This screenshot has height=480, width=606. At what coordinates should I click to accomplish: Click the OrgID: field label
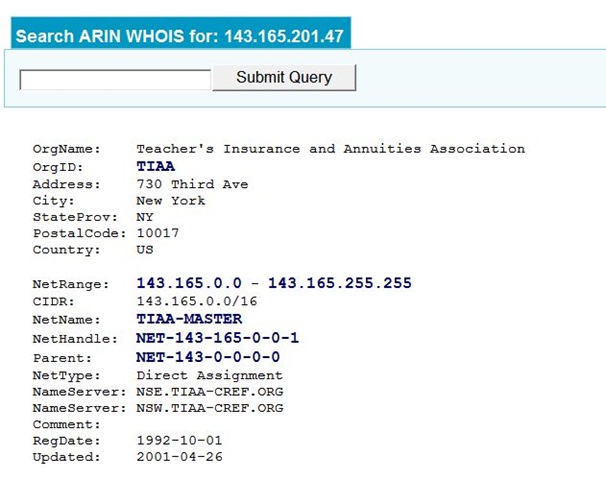point(58,167)
